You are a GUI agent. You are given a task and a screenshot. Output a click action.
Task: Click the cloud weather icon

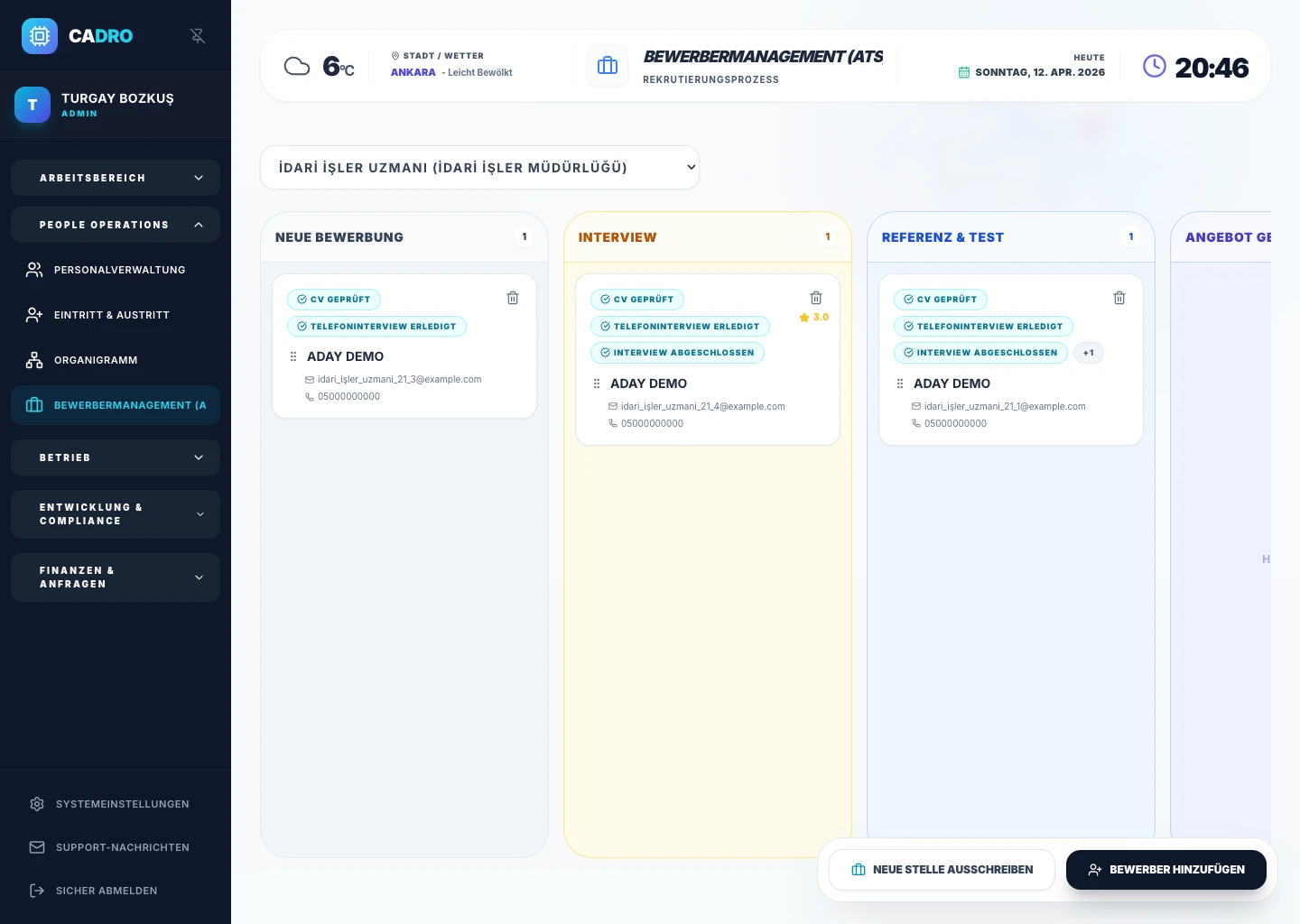[x=297, y=66]
